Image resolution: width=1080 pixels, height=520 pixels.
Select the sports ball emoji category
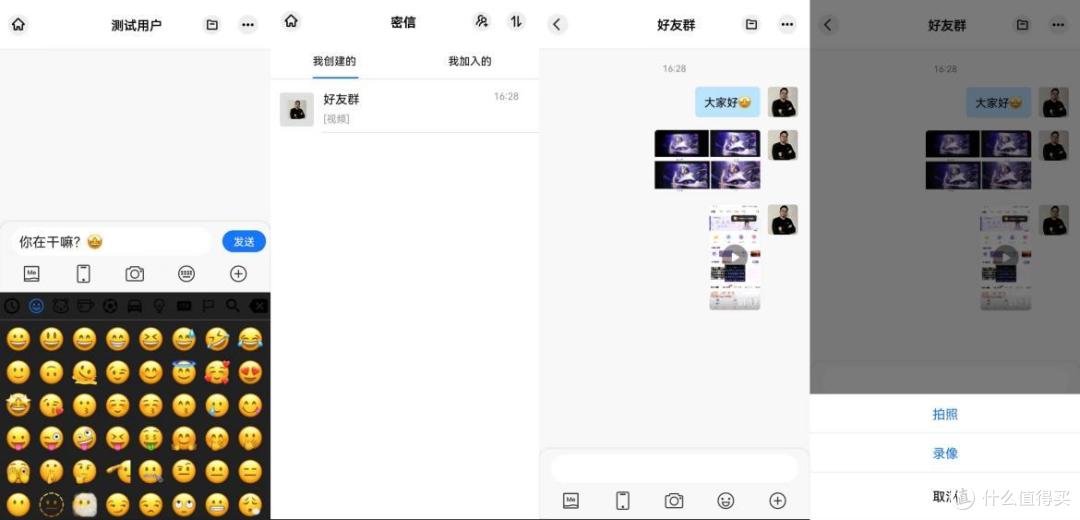pyautogui.click(x=110, y=306)
